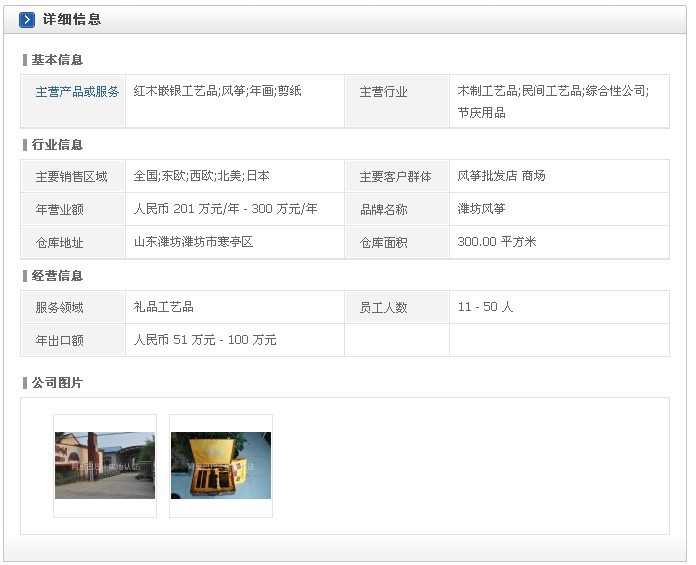This screenshot has height=565, width=696.
Task: Select the 公司图片 section heading
Action: pos(57,383)
